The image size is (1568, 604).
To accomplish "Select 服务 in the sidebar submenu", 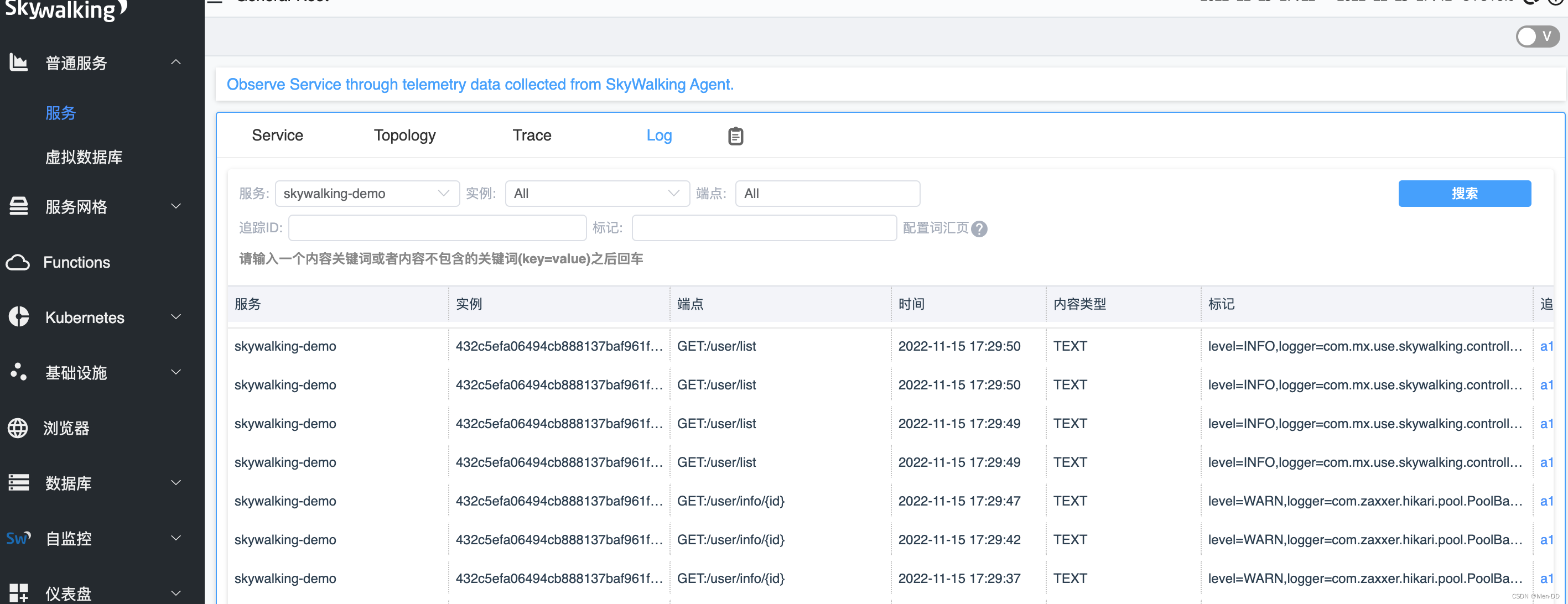I will [x=60, y=112].
